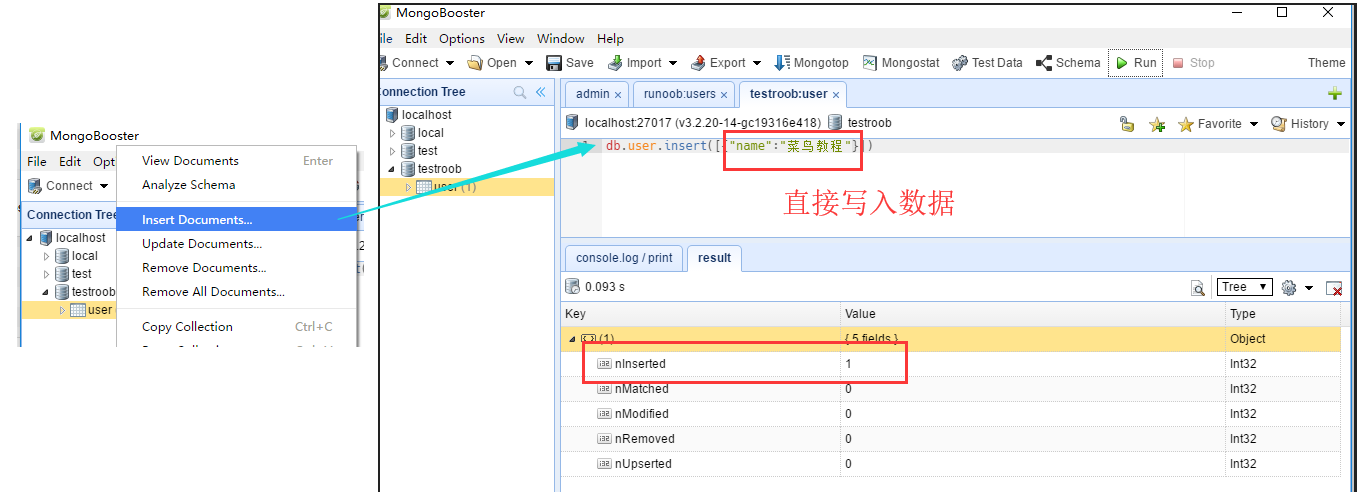1359x500 pixels.
Task: Collapse the (1) result object row
Action: [572, 339]
